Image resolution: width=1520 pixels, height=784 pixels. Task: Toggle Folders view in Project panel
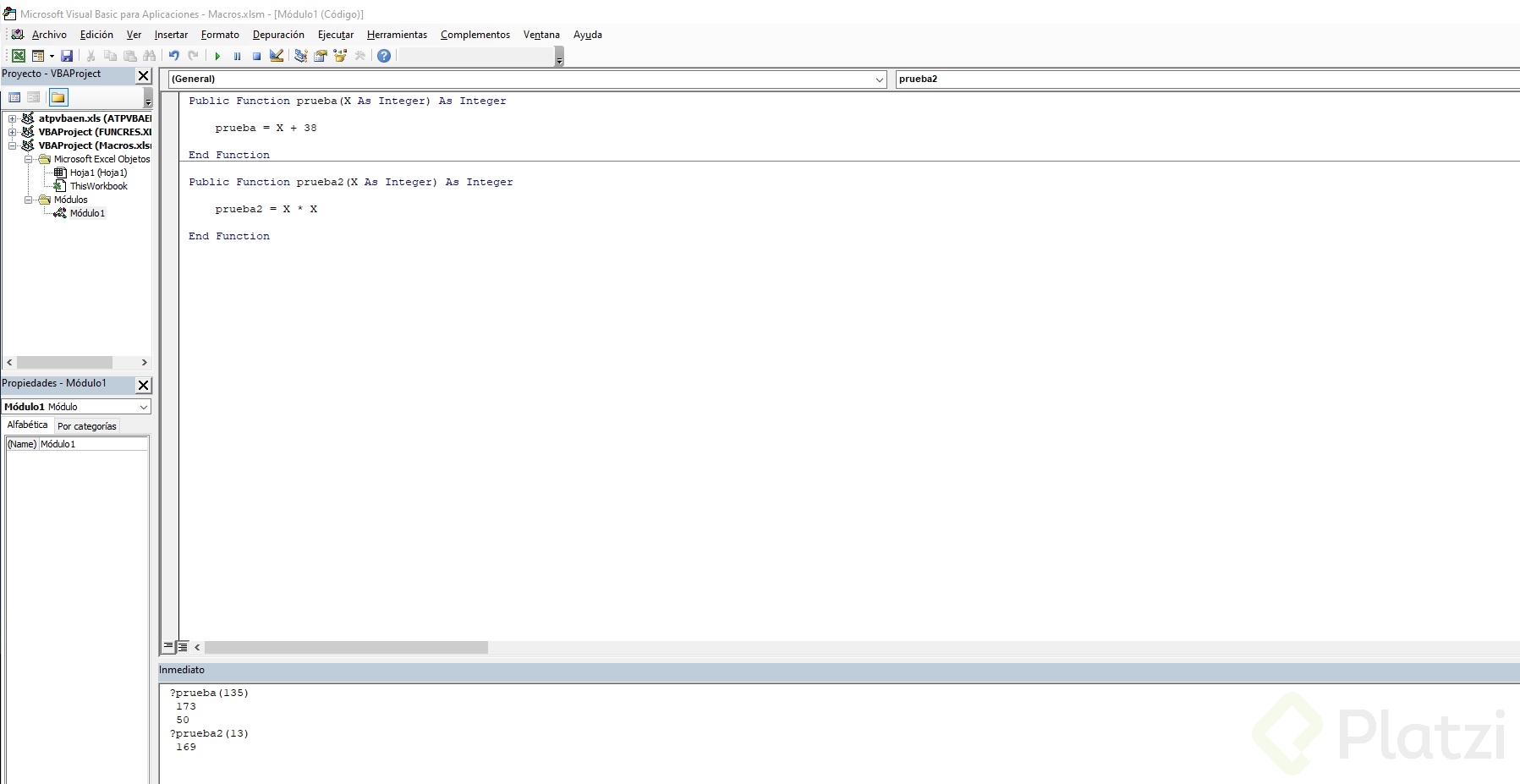pos(58,97)
